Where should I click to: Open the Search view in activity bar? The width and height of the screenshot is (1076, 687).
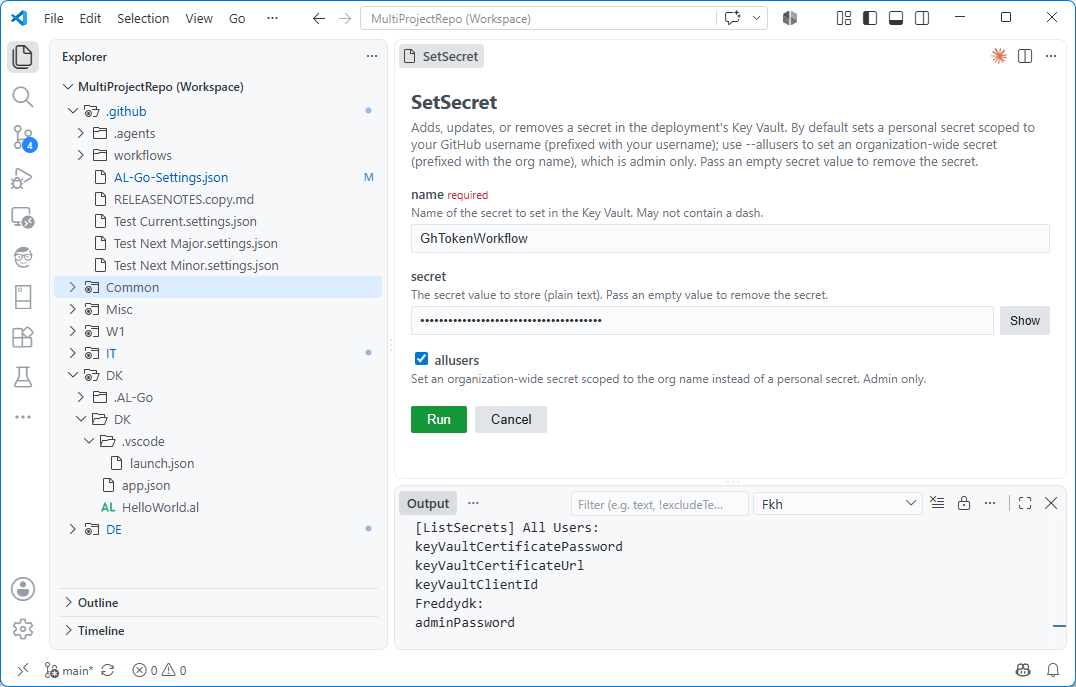23,97
